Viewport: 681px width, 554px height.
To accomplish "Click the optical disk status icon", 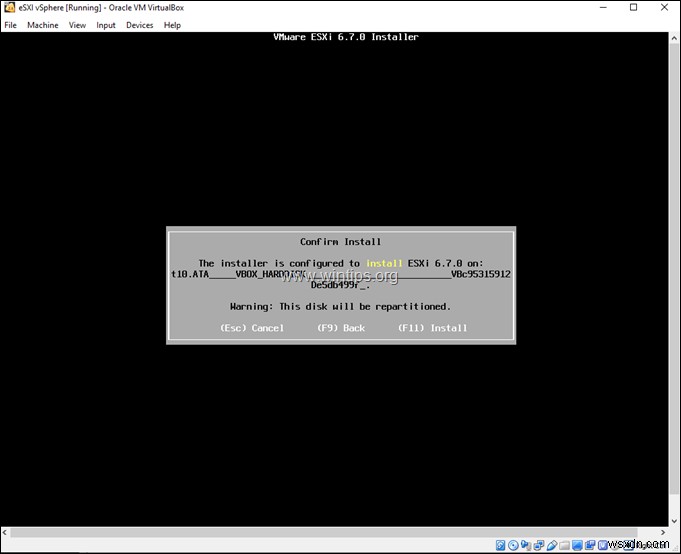I will tap(513, 545).
